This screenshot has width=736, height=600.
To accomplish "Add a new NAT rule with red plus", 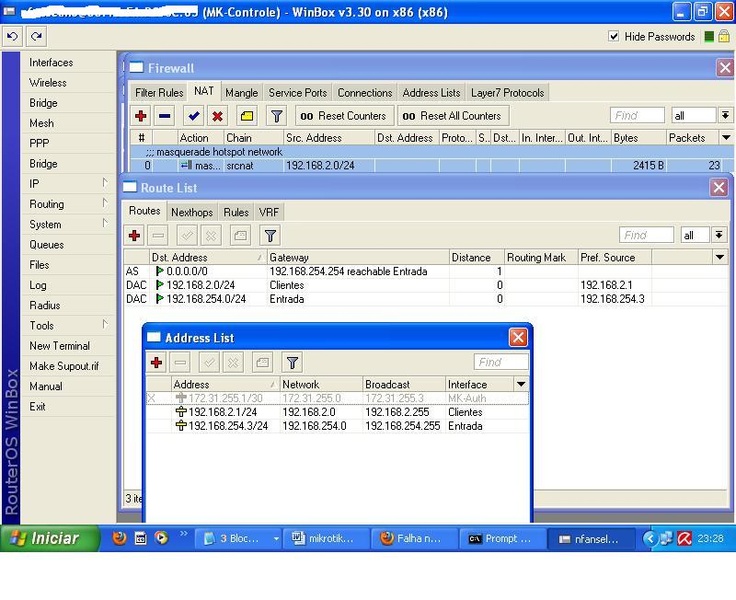I will (x=140, y=116).
